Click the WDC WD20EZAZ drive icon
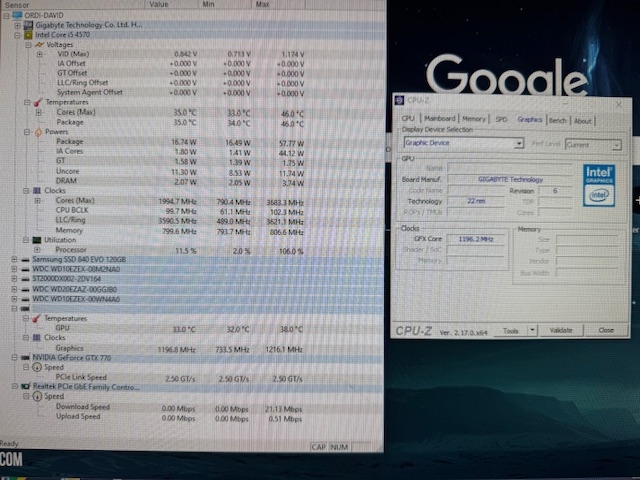 (x=25, y=289)
